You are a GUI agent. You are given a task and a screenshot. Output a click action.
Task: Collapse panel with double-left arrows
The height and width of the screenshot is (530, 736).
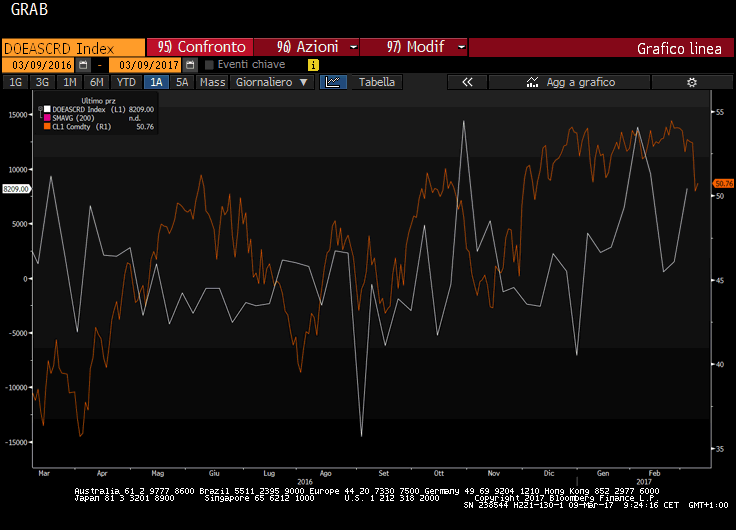tap(466, 82)
